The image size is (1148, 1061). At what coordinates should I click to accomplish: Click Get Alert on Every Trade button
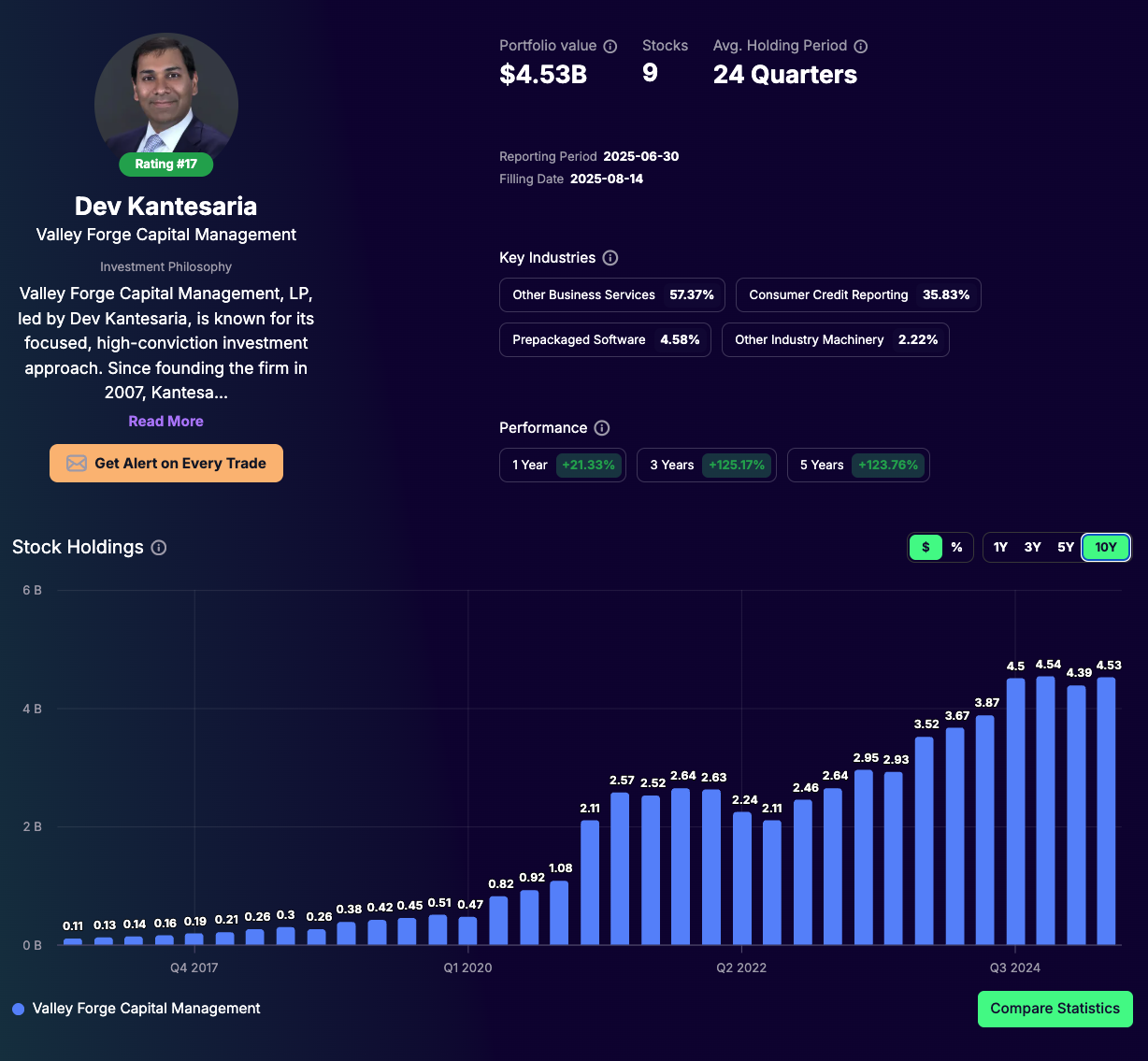click(x=166, y=464)
